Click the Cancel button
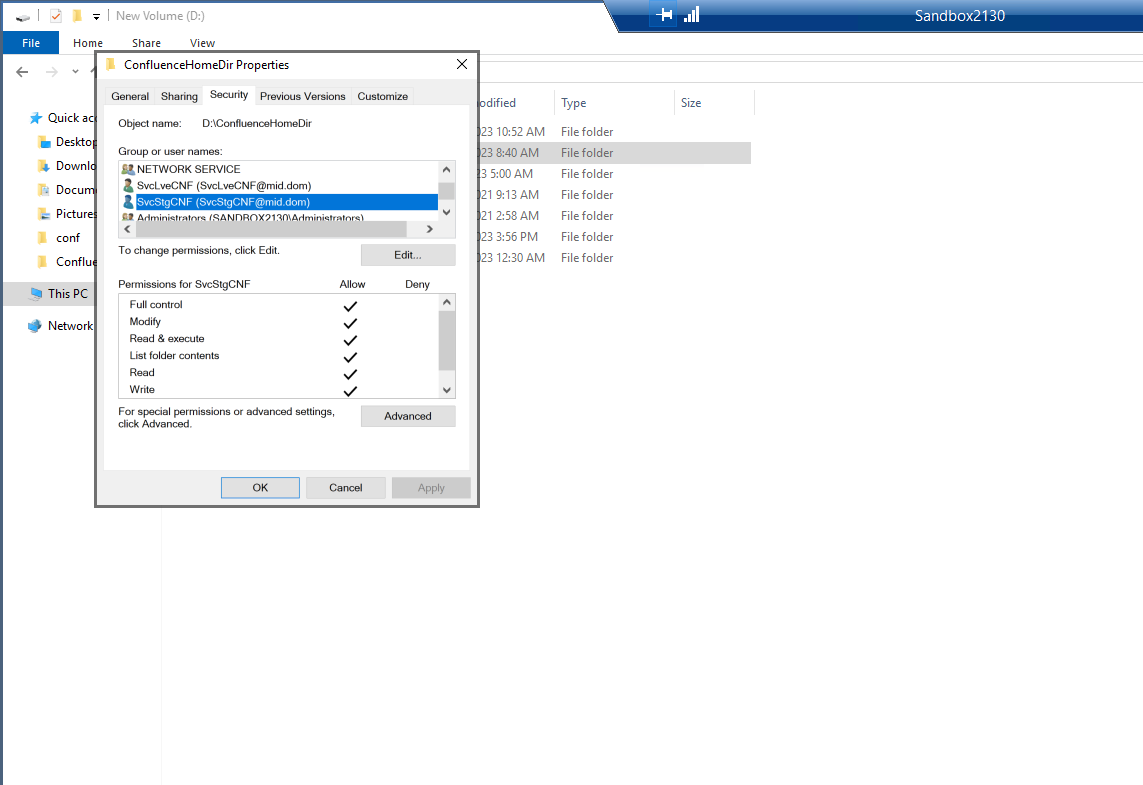 (346, 488)
